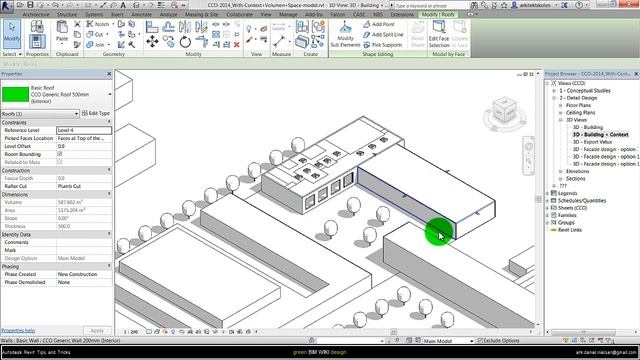Click the Mirror Draw Axis icon

201,27
